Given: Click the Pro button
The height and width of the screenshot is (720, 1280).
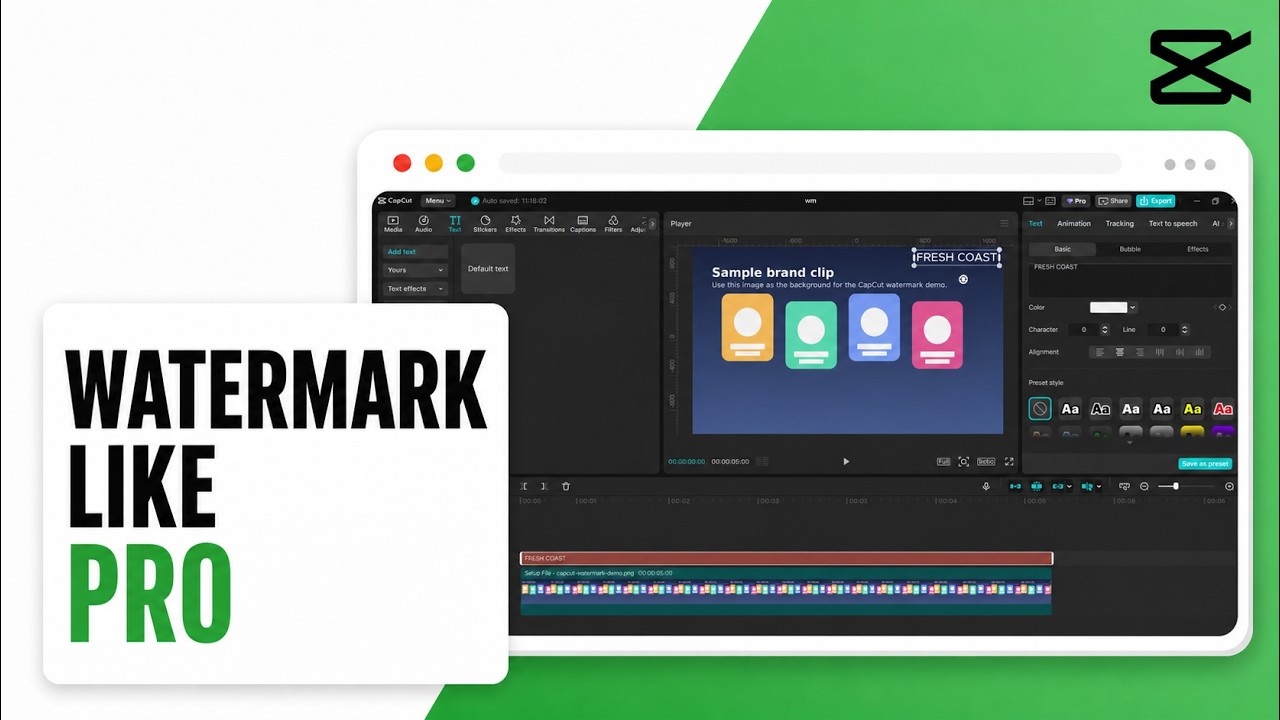Looking at the screenshot, I should (1076, 201).
